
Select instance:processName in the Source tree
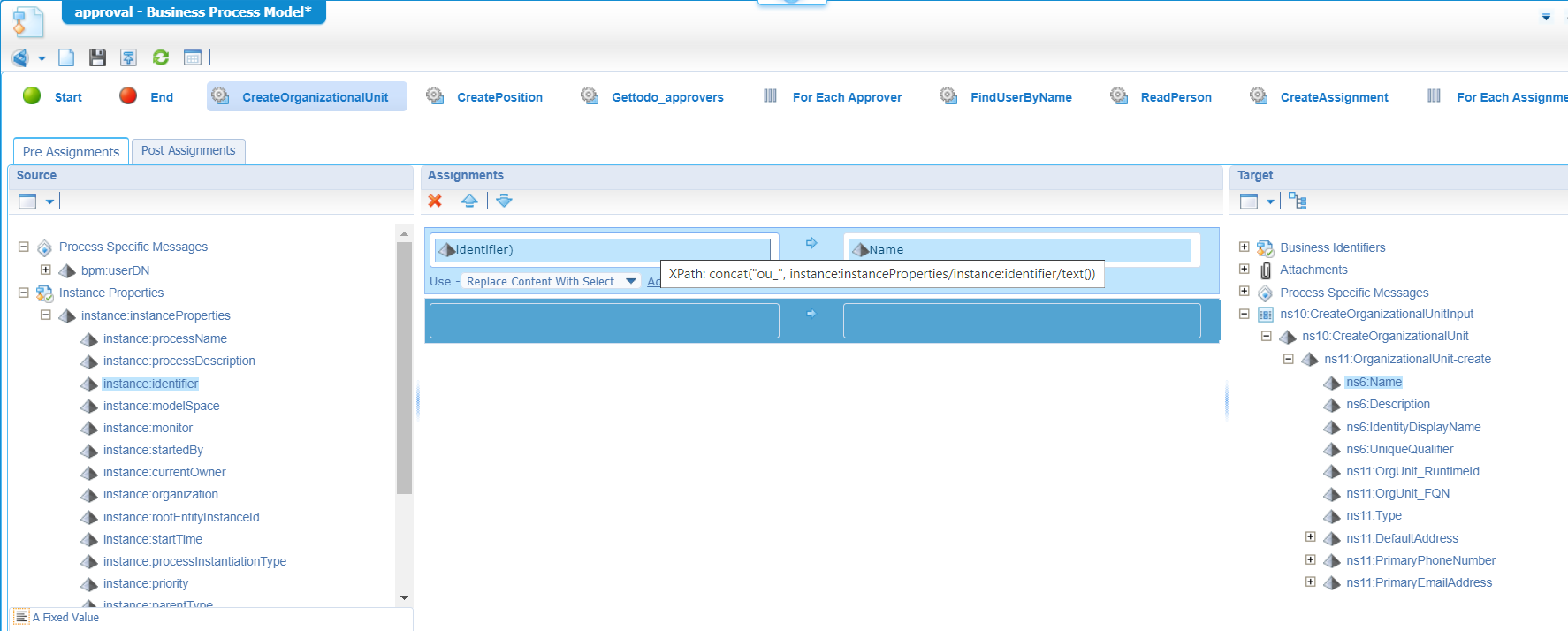pos(164,338)
